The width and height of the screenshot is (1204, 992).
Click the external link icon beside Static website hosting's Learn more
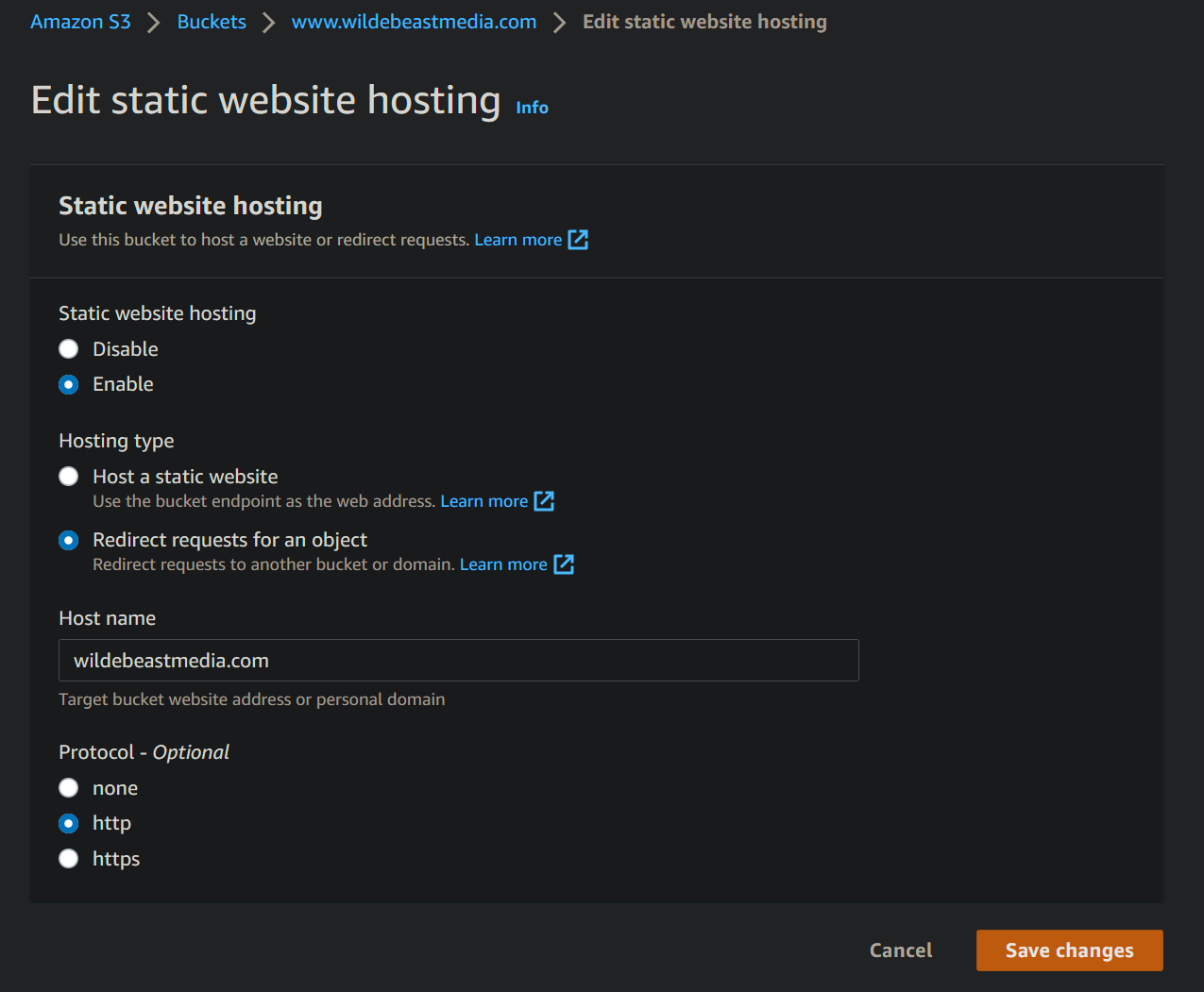tap(577, 240)
